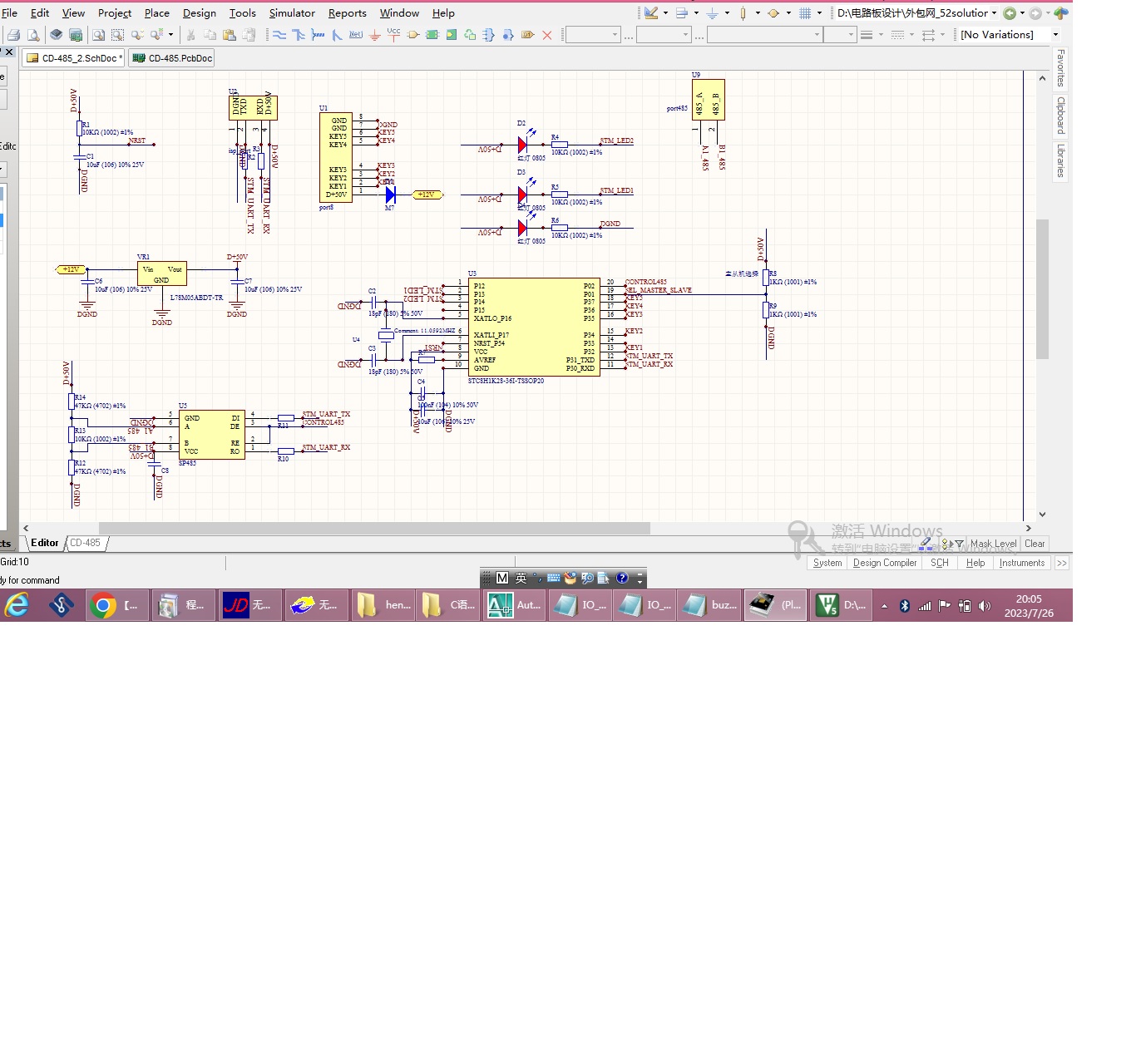Open Google Chrome from the taskbar
The height and width of the screenshot is (1064, 1136).
tap(103, 605)
